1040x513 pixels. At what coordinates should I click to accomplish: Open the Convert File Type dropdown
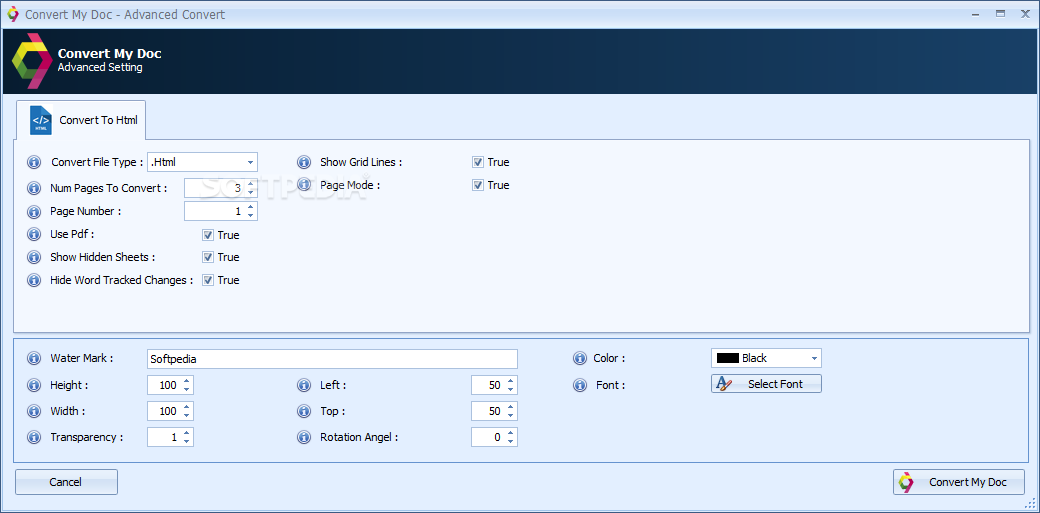click(x=250, y=162)
